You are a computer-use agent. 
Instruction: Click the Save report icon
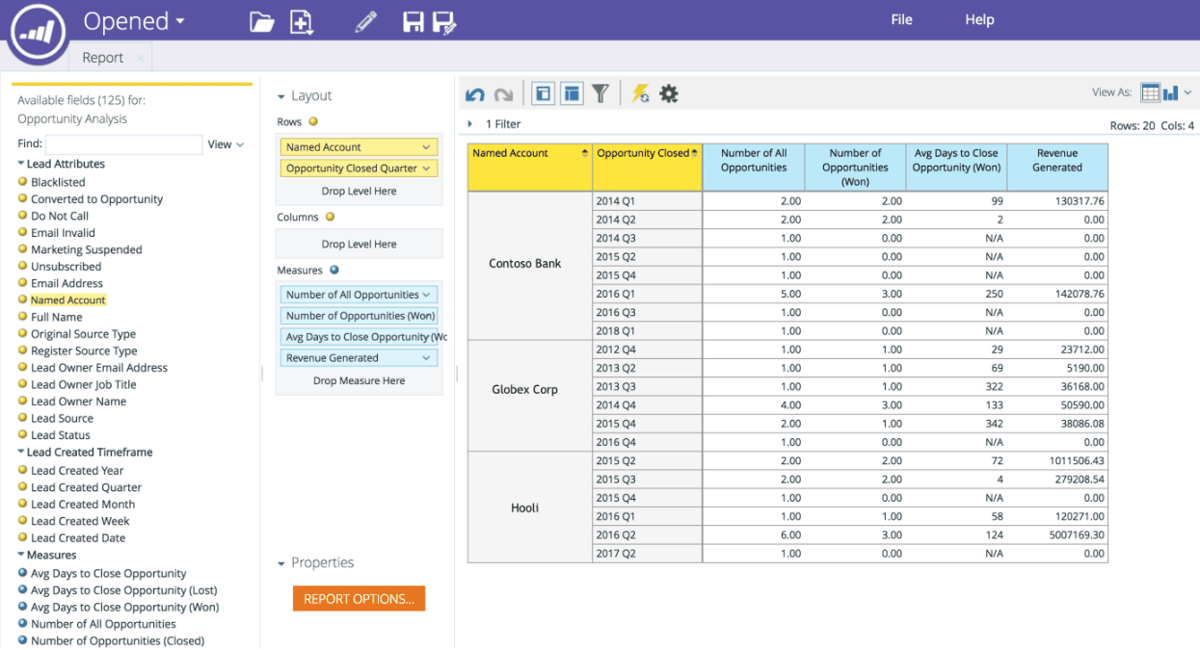click(413, 20)
